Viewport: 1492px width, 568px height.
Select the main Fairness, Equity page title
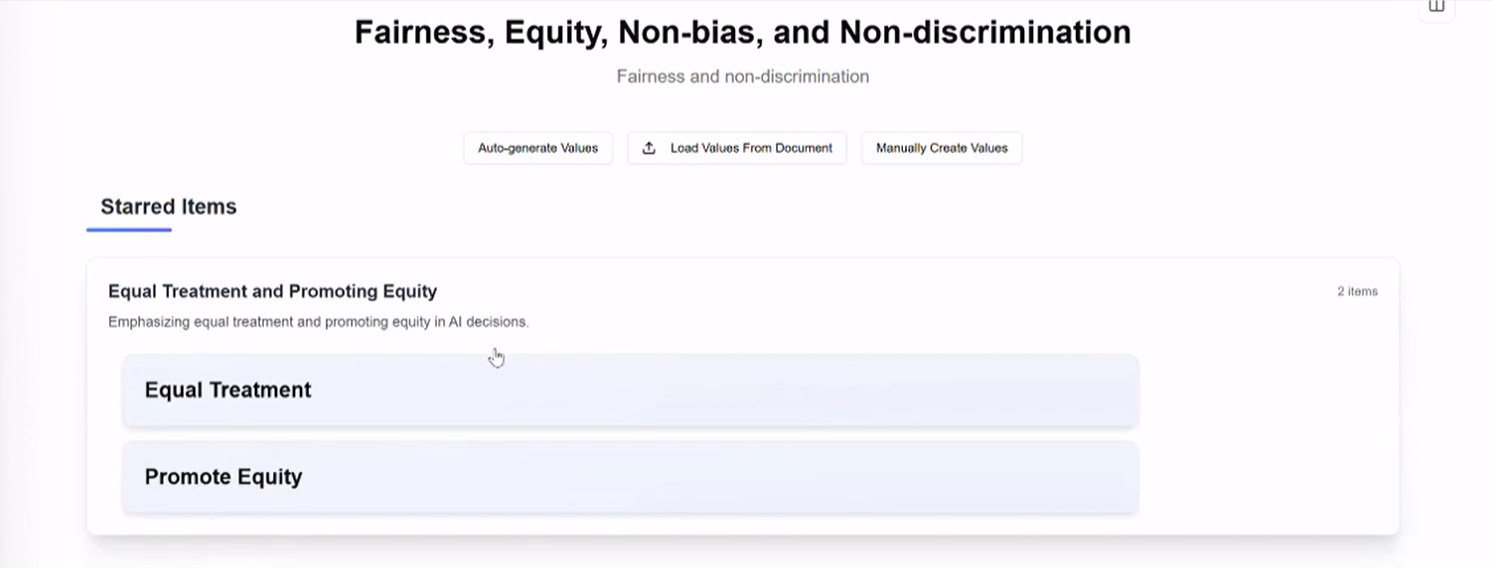click(x=742, y=32)
